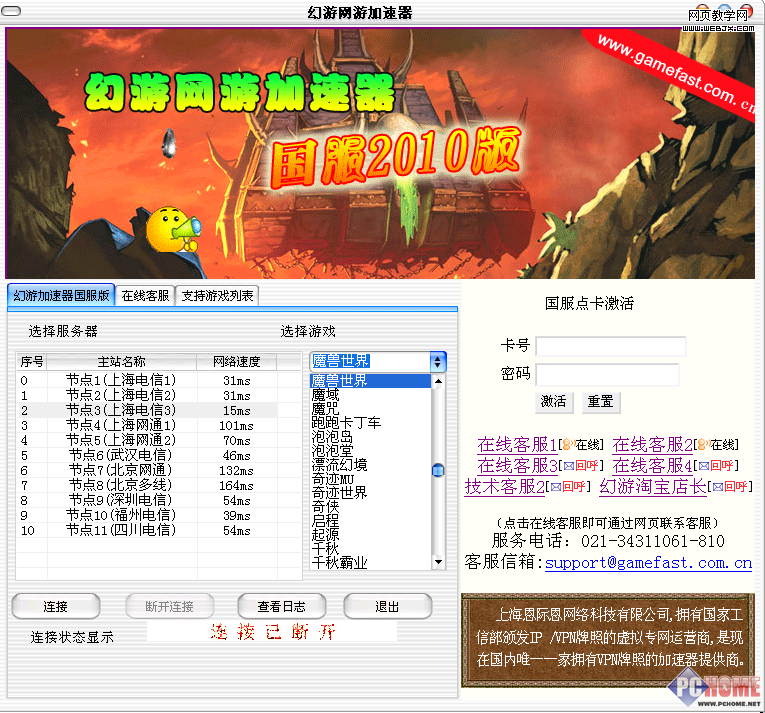Click the 查看日志 view log button
The height and width of the screenshot is (713, 765).
281,606
